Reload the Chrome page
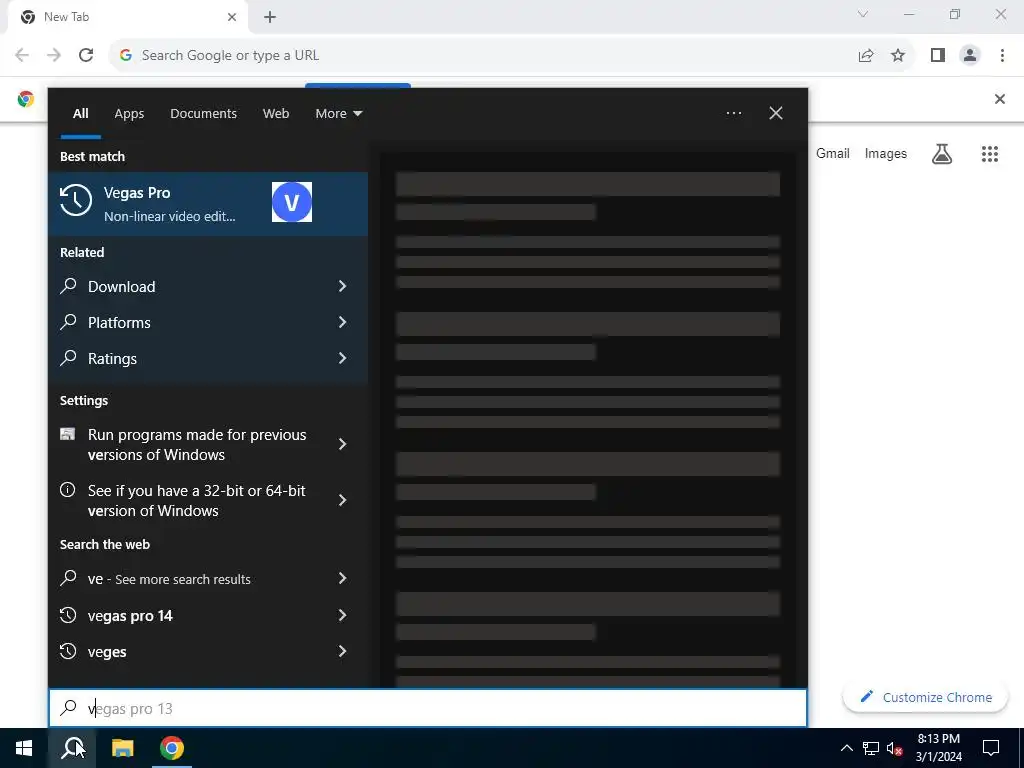The height and width of the screenshot is (768, 1024). [86, 55]
